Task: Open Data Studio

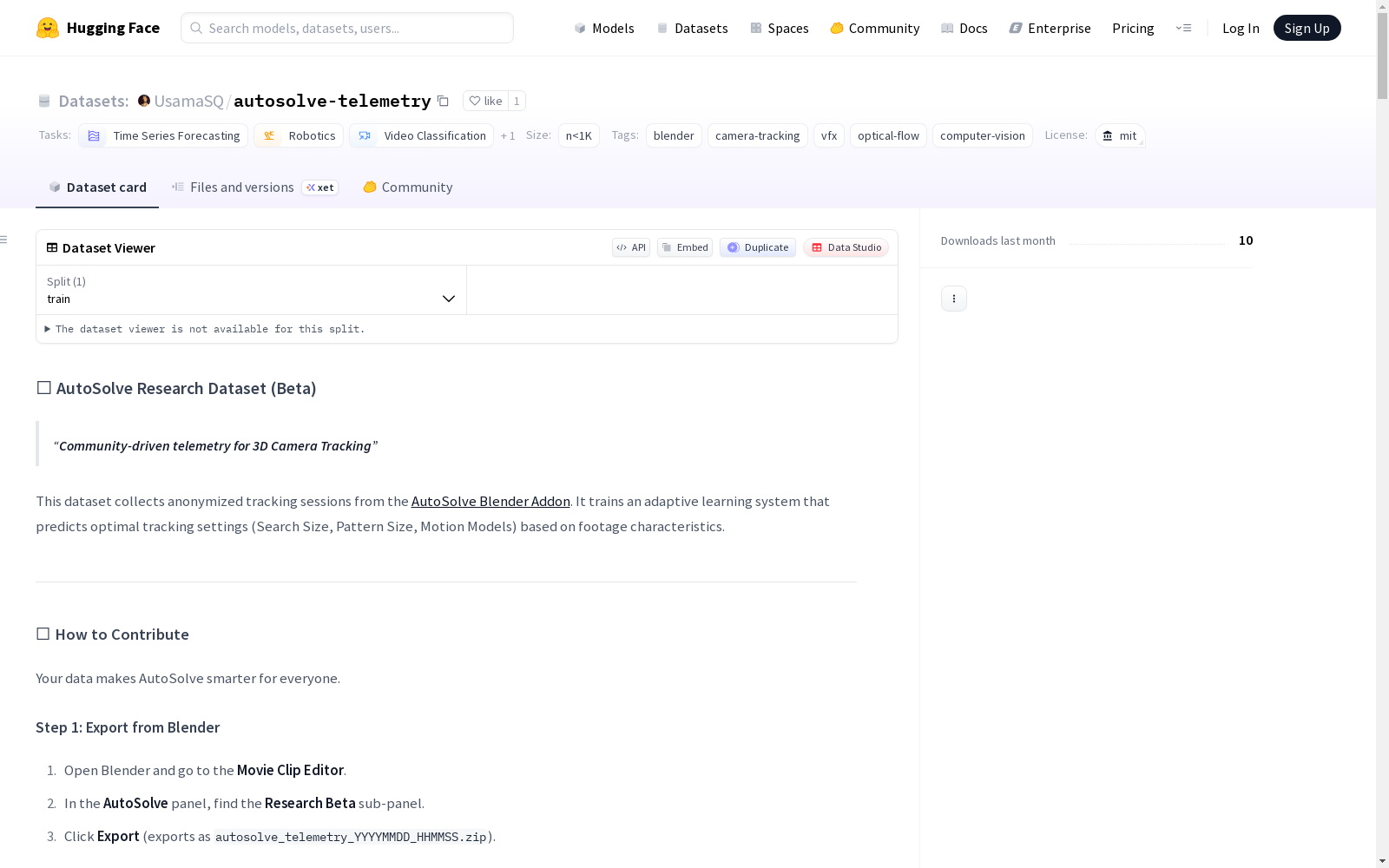Action: click(x=846, y=247)
